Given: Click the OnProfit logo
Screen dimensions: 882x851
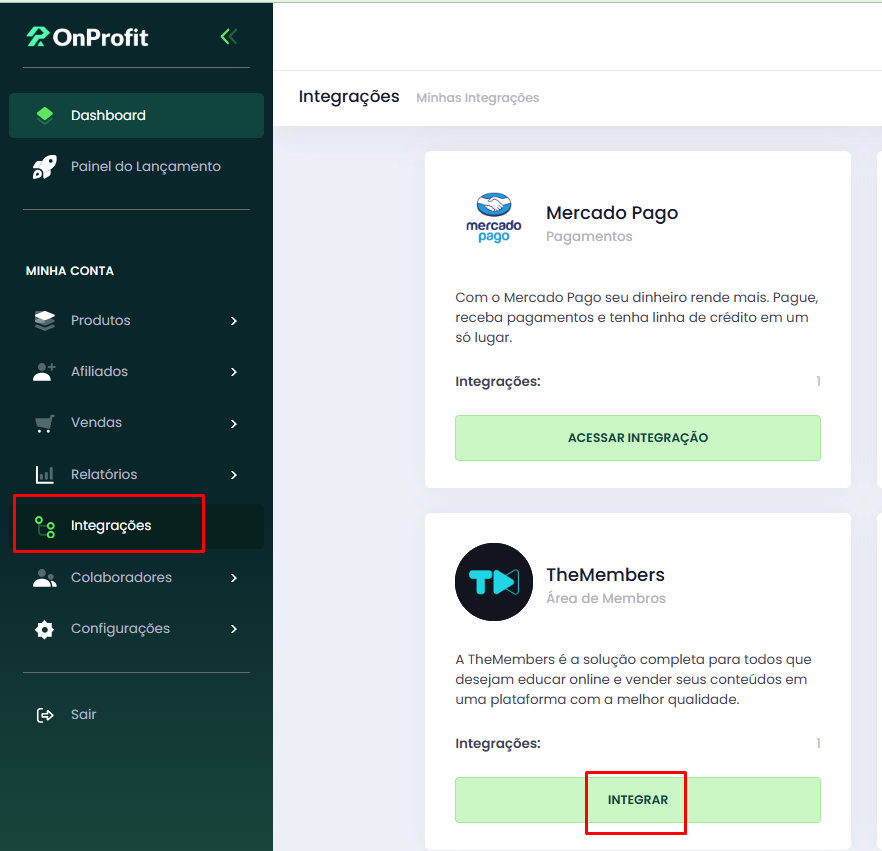Looking at the screenshot, I should pos(87,37).
